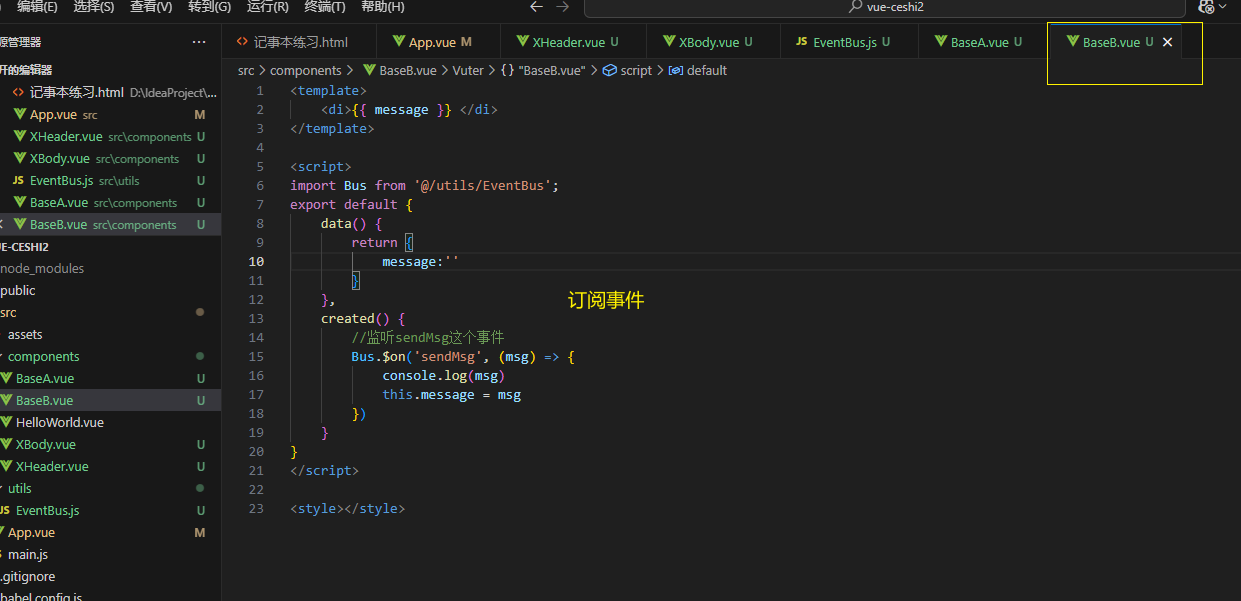The width and height of the screenshot is (1241, 601).
Task: Open the 选择(S) menu
Action: 94,7
